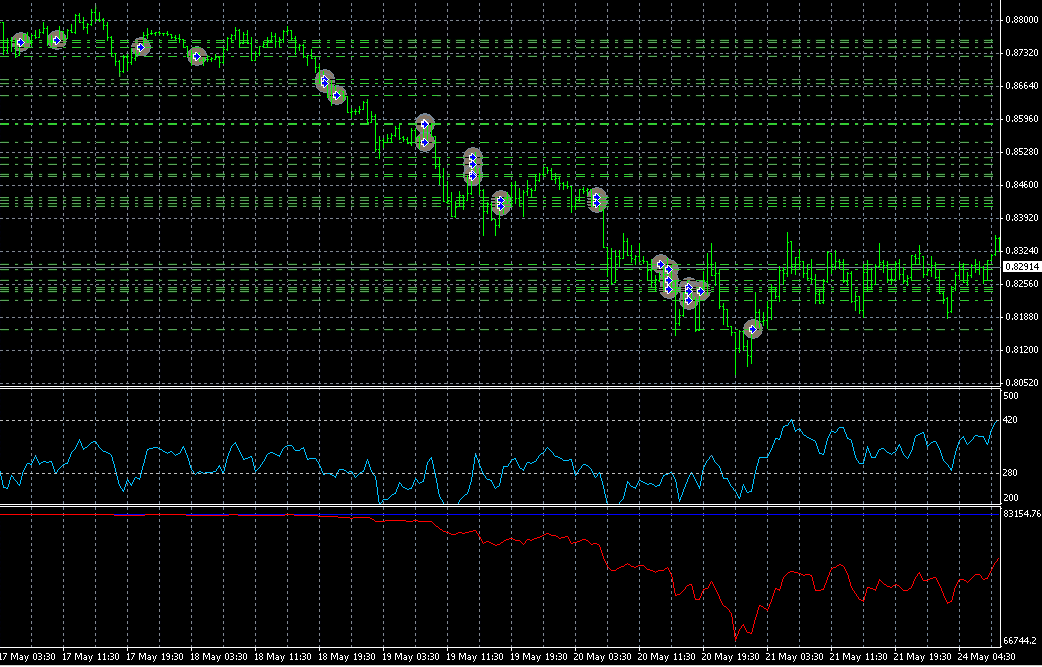Click time label 19 May 03:30
This screenshot has height=667, width=1042.
click(410, 656)
